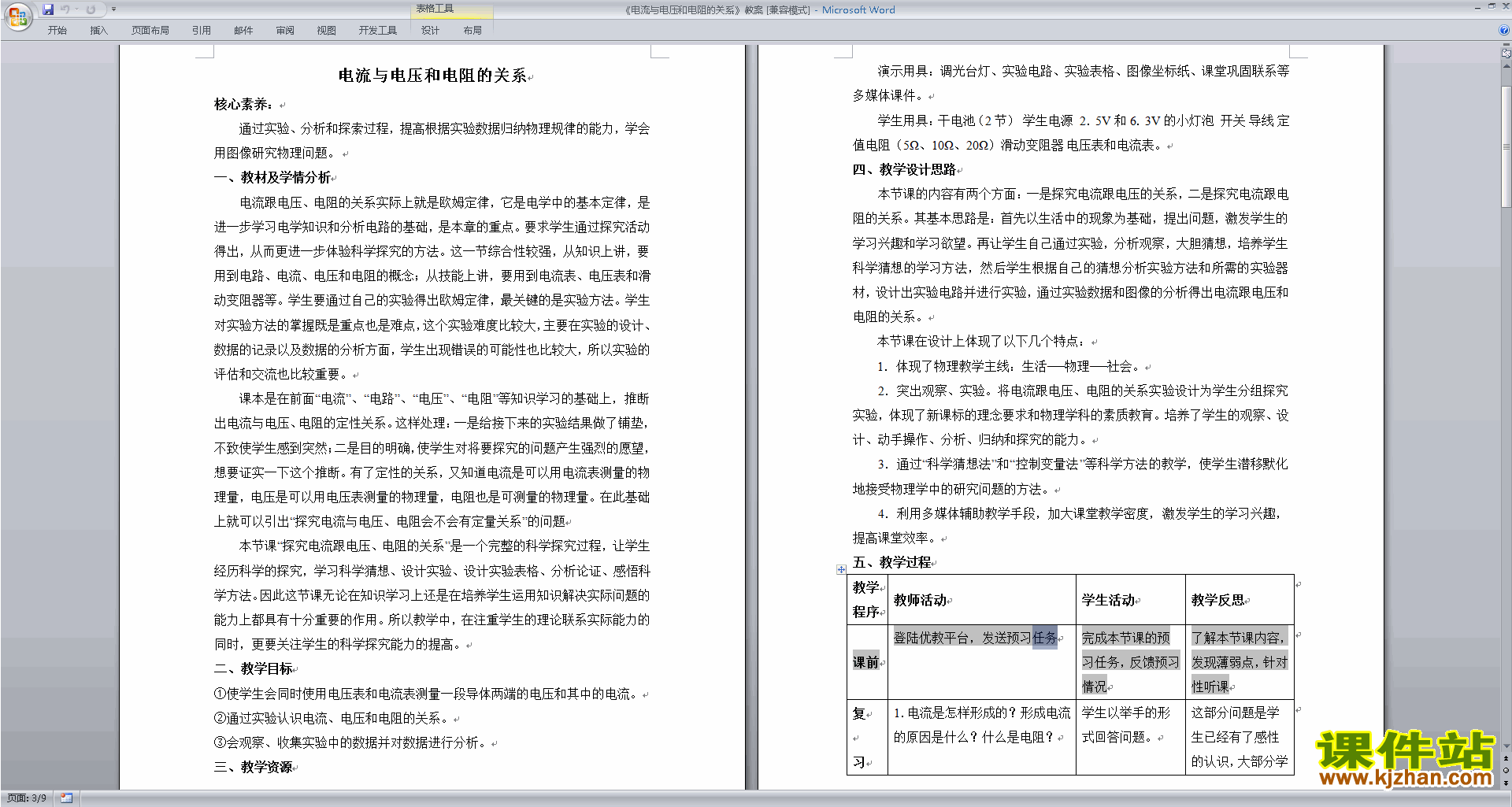The image size is (1512, 807).
Task: Click the table header cell 教学程序
Action: point(866,599)
